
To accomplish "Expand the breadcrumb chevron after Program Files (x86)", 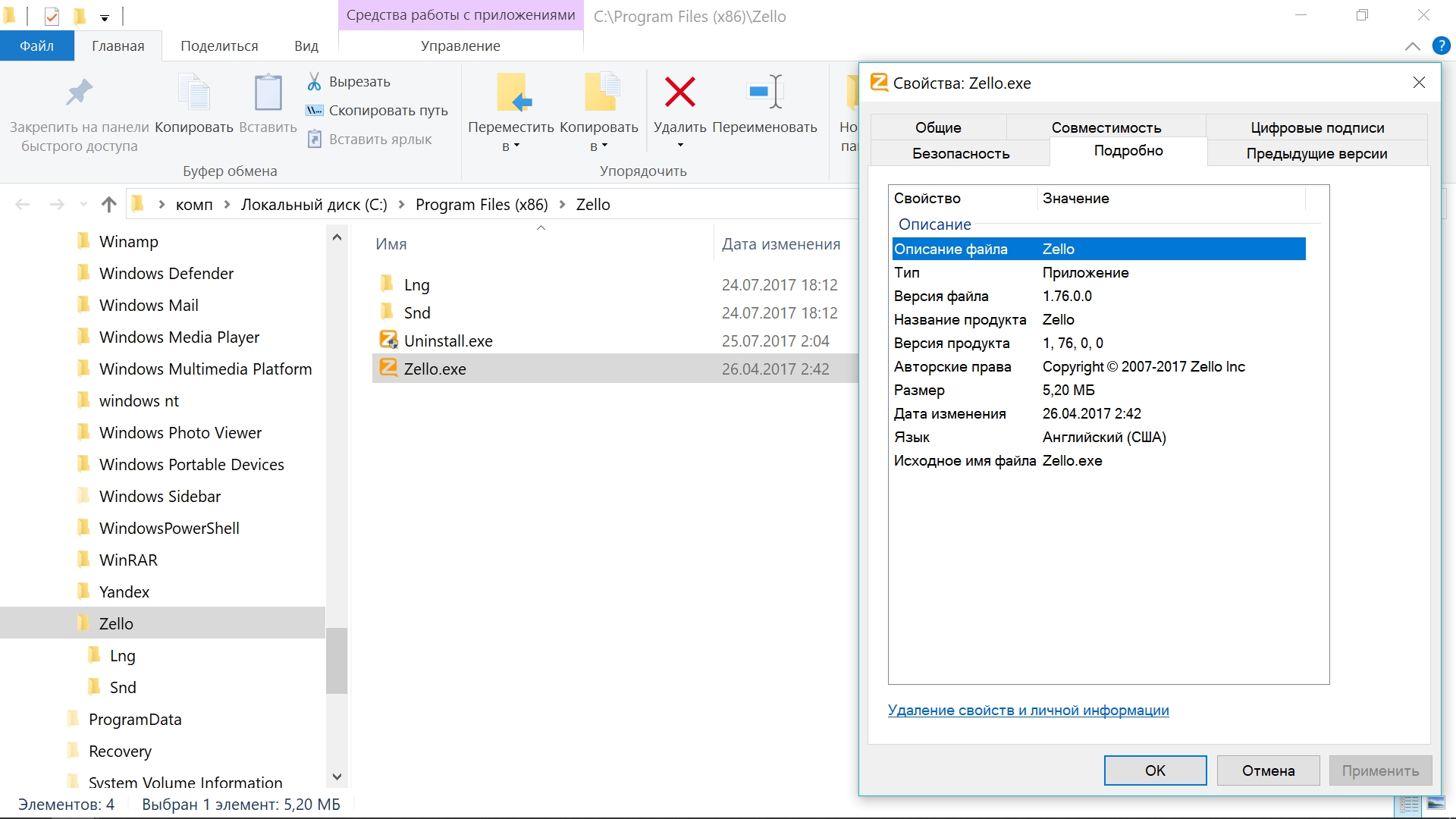I will click(x=562, y=205).
